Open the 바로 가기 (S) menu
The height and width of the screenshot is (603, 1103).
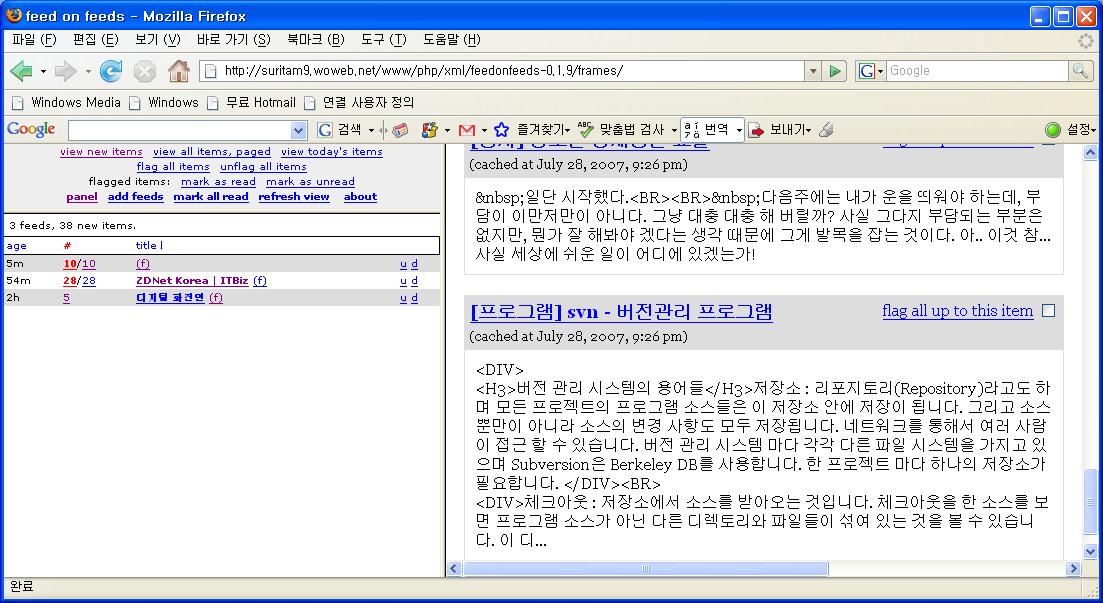(234, 40)
